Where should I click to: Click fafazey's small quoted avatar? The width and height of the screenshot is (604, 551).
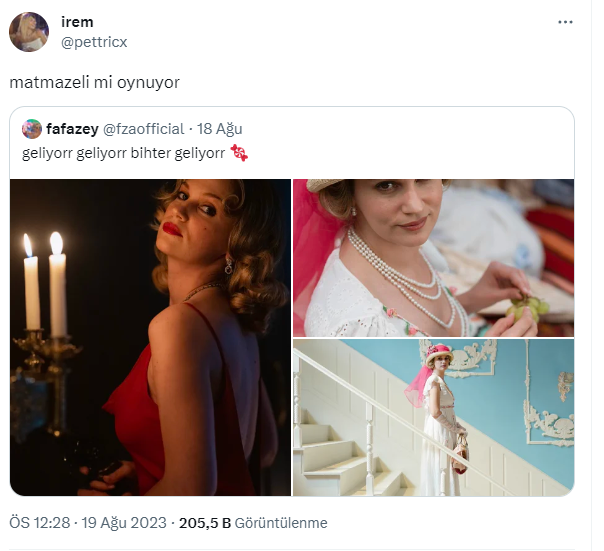point(32,129)
